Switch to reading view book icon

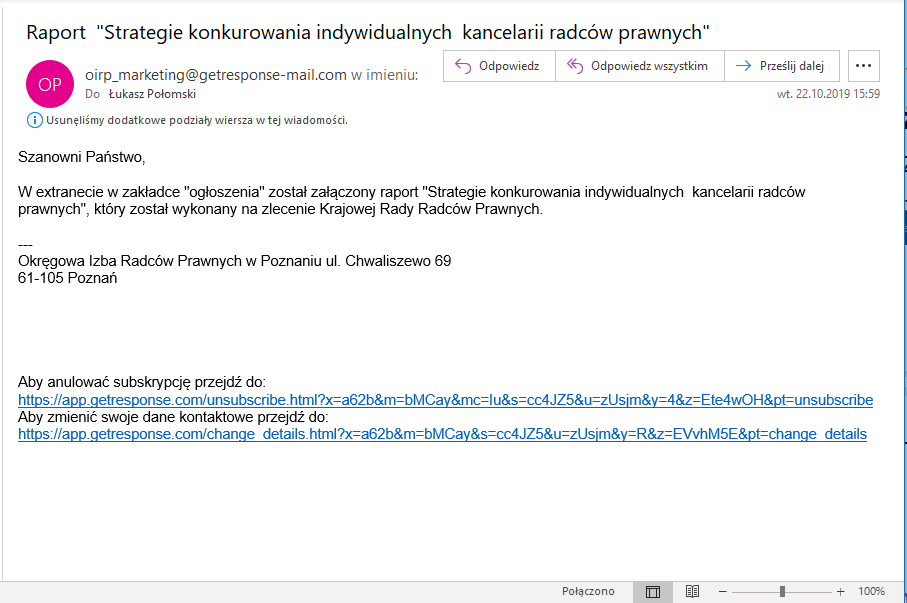coord(692,591)
